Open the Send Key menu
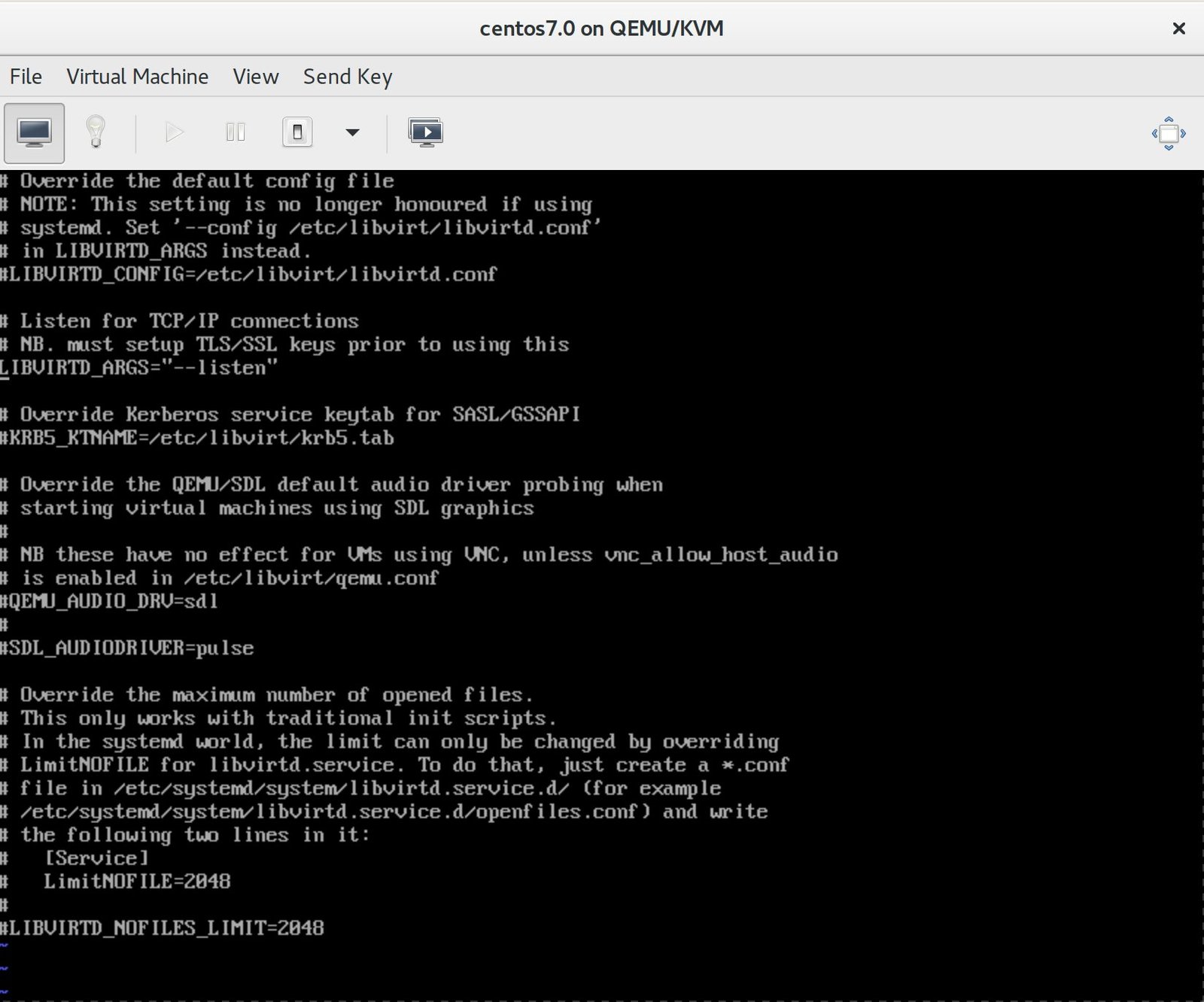 coord(348,77)
